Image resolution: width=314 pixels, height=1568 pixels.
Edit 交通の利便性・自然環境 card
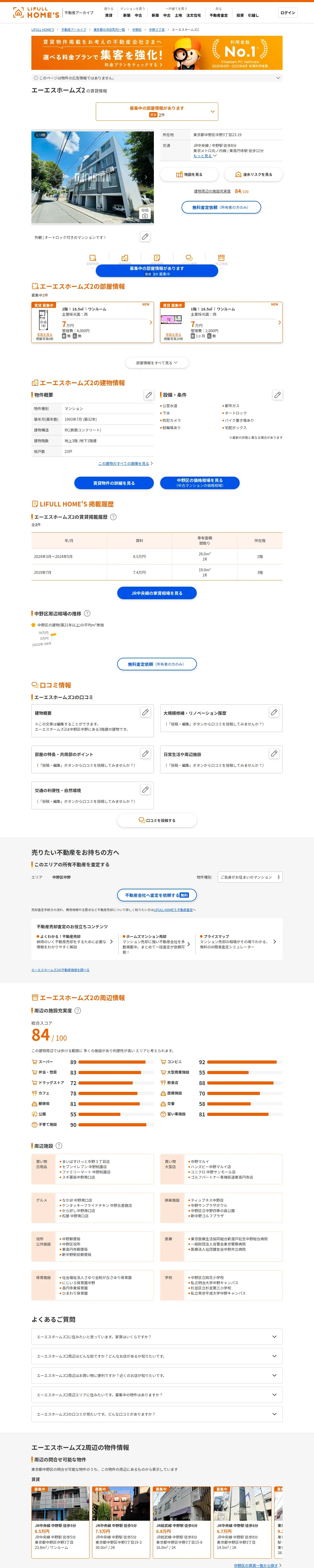(x=145, y=789)
